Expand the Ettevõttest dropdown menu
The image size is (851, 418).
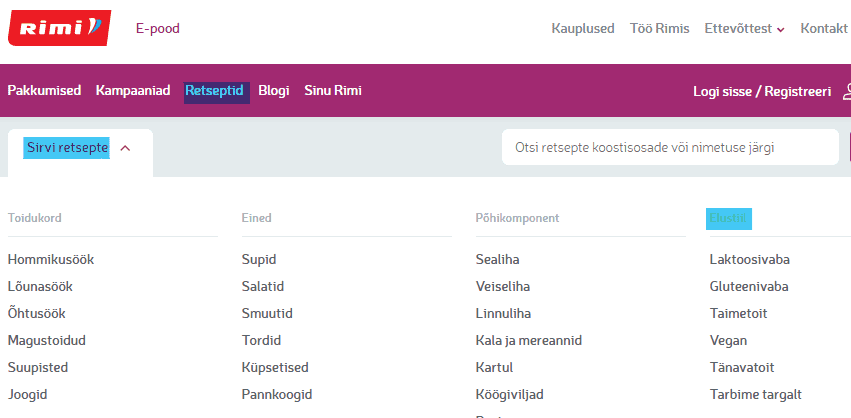[x=744, y=28]
